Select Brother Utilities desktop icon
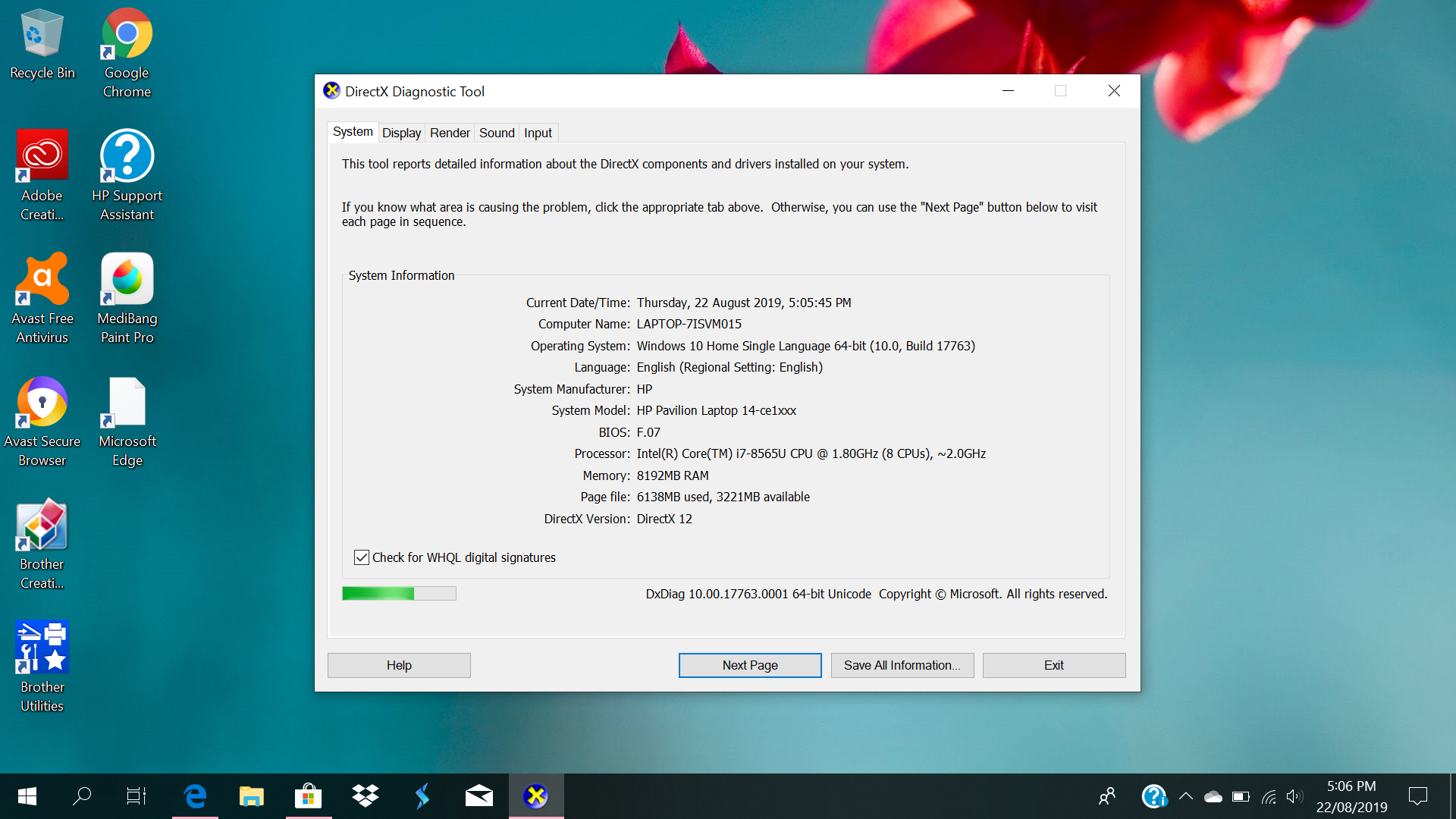Screen dimensions: 1456x819 point(42,667)
